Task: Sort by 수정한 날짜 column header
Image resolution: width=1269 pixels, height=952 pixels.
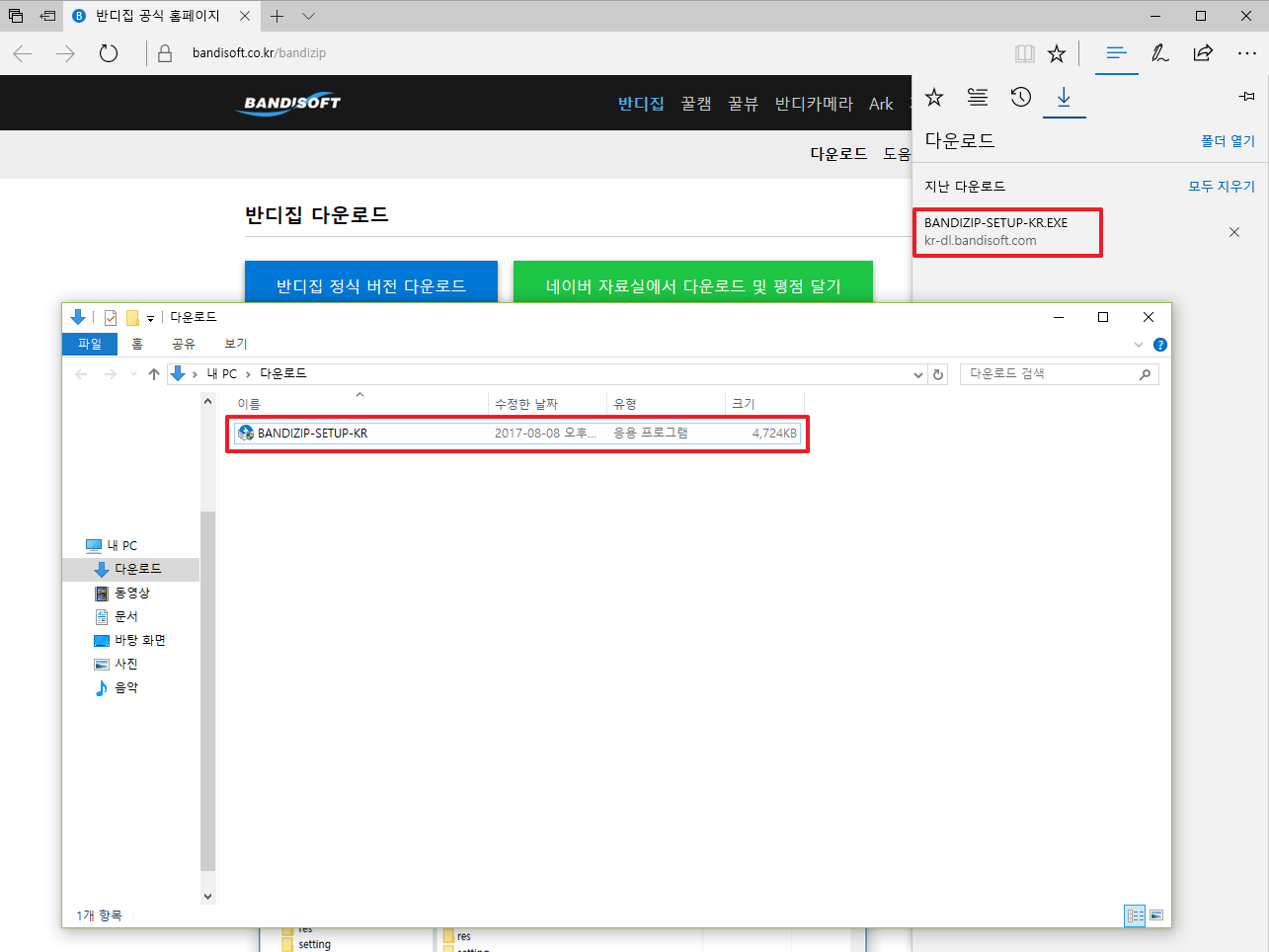Action: pos(548,404)
